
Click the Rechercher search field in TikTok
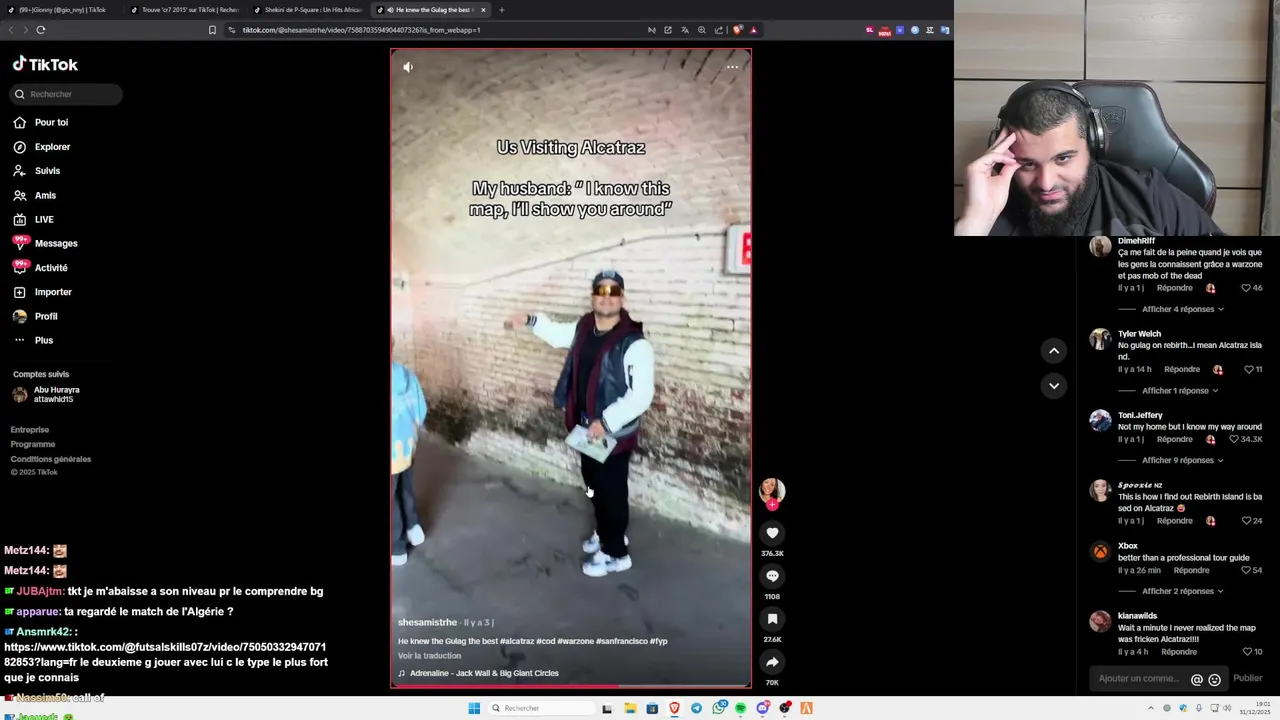click(66, 94)
